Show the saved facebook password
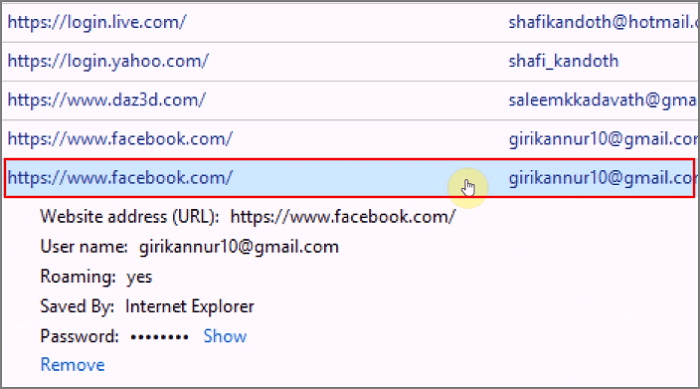 225,336
